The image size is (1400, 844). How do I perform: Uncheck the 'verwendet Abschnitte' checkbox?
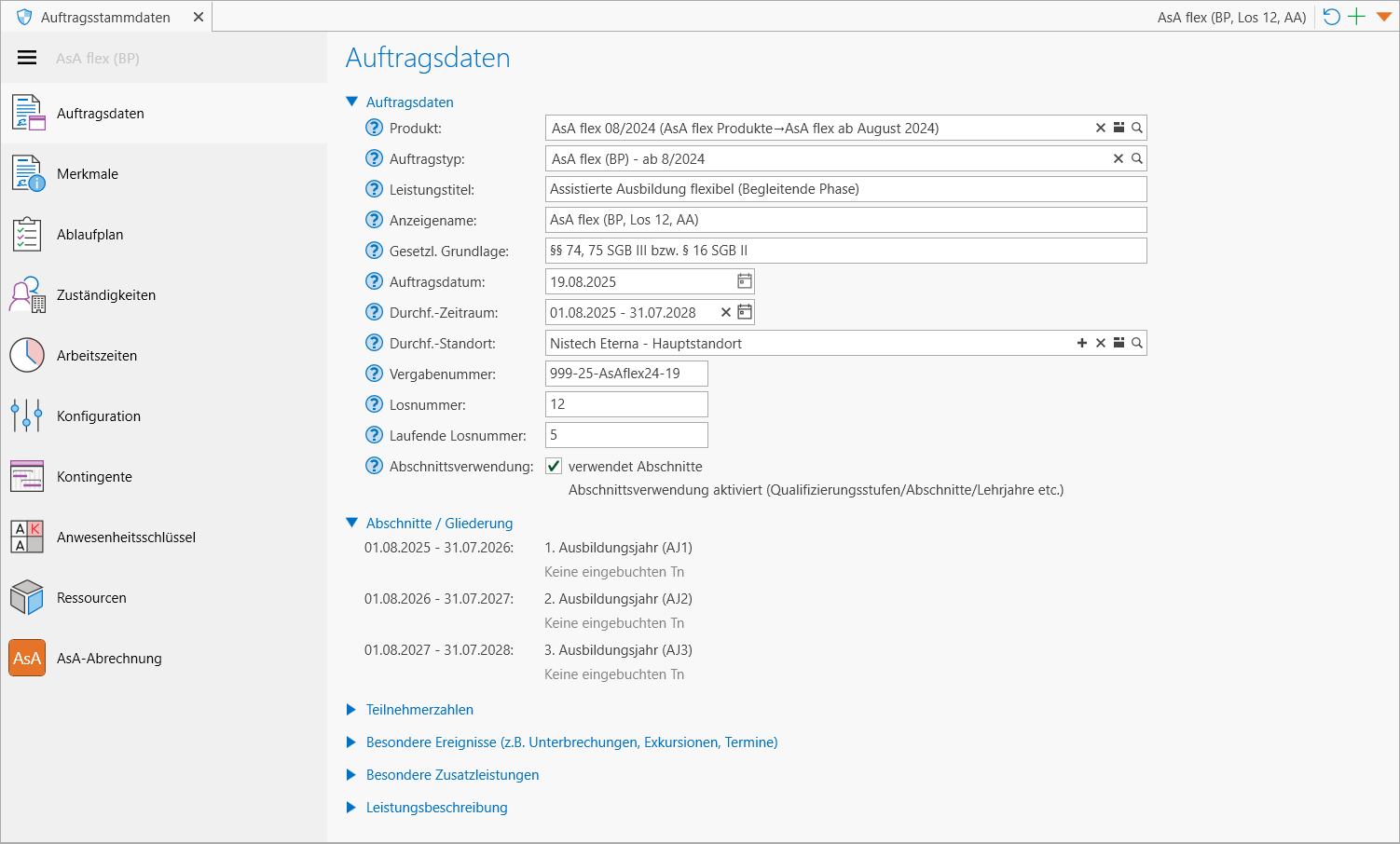click(554, 466)
